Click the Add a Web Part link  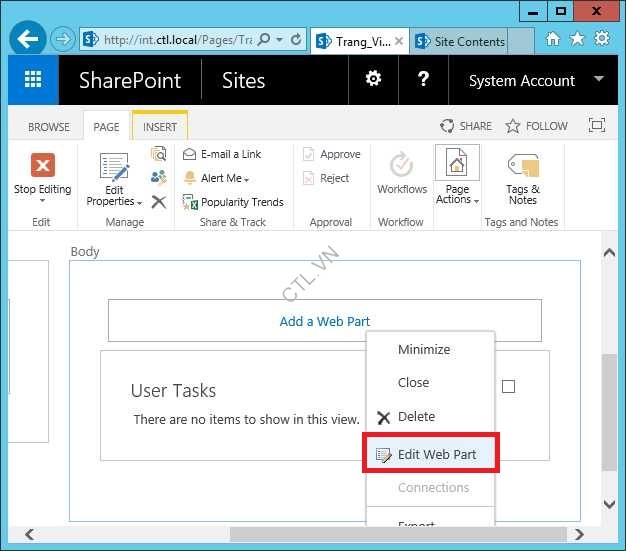click(x=324, y=321)
